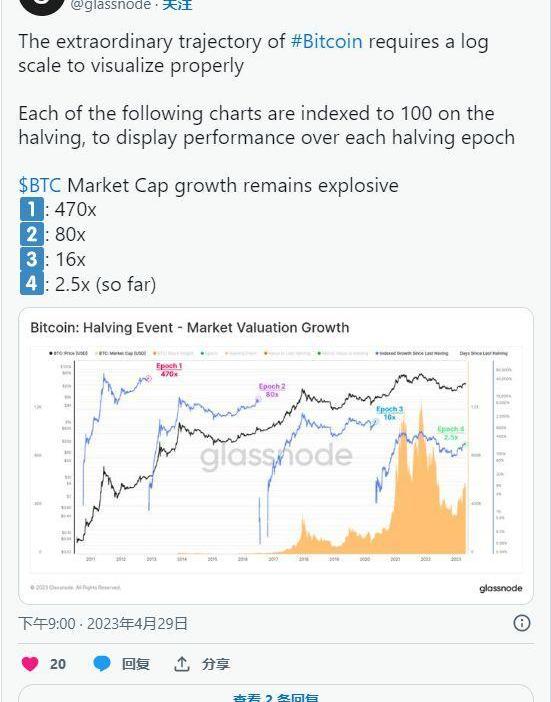Like the tweet with the heart icon

coord(30,664)
